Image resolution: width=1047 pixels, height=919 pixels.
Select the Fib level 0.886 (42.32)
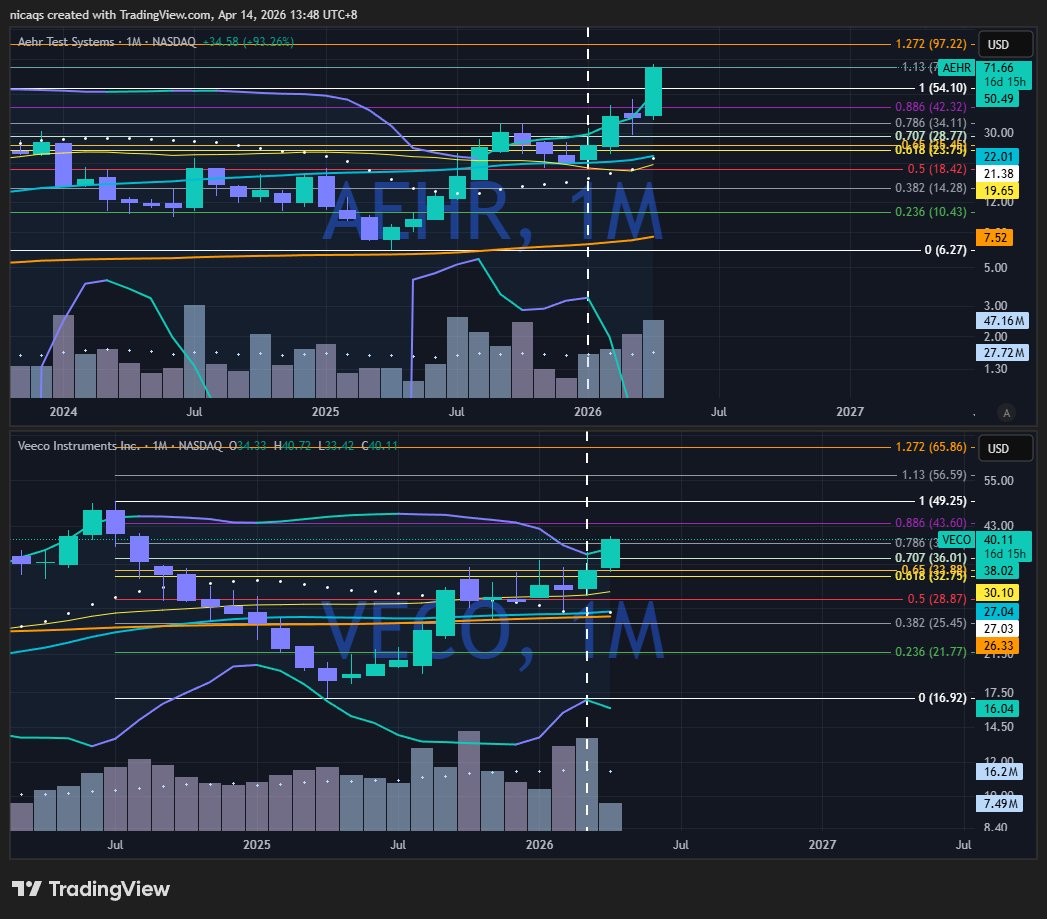(931, 107)
